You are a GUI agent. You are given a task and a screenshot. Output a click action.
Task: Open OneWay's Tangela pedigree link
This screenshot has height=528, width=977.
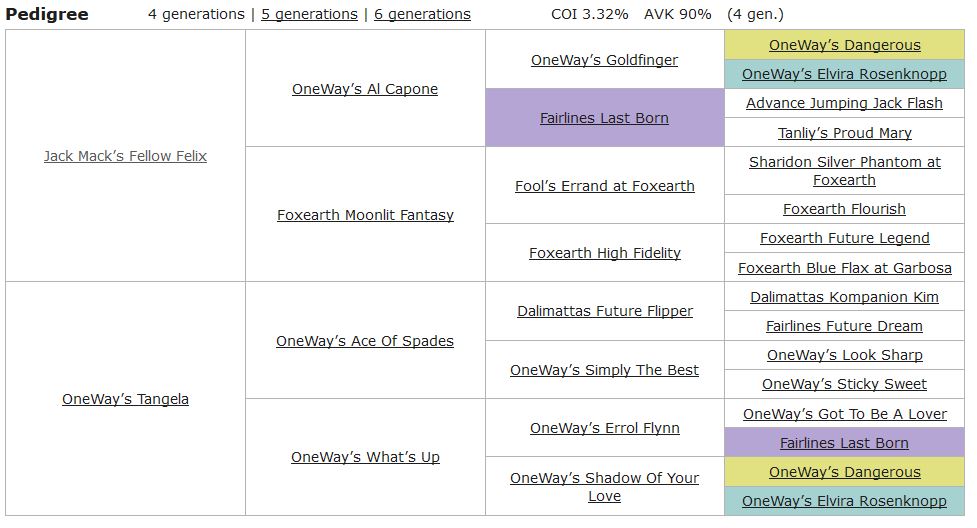(125, 399)
